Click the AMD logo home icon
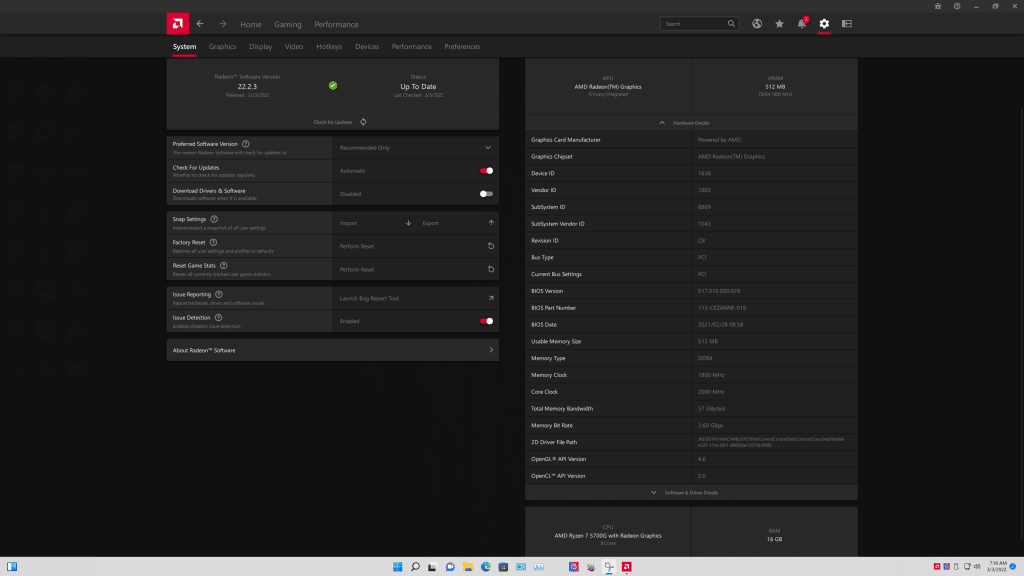Viewport: 1024px width, 576px height. pos(178,24)
